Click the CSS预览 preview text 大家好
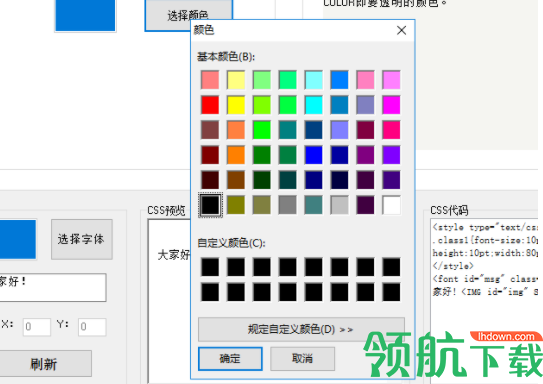The height and width of the screenshot is (384, 543). 174,255
